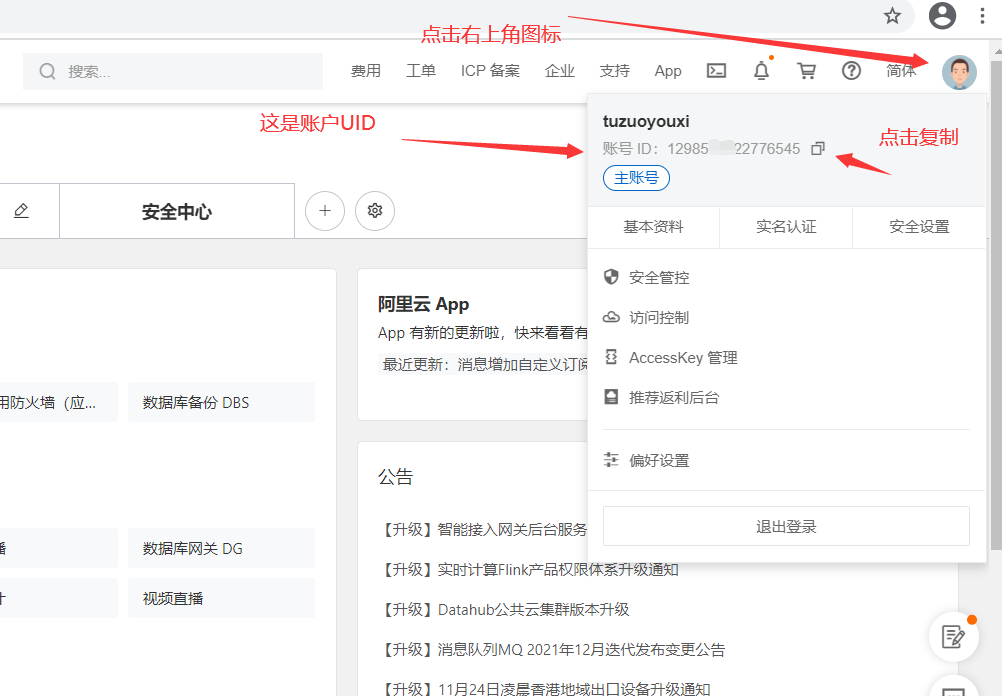Image resolution: width=1002 pixels, height=696 pixels.
Task: Click the 主账号 badge
Action: point(636,178)
